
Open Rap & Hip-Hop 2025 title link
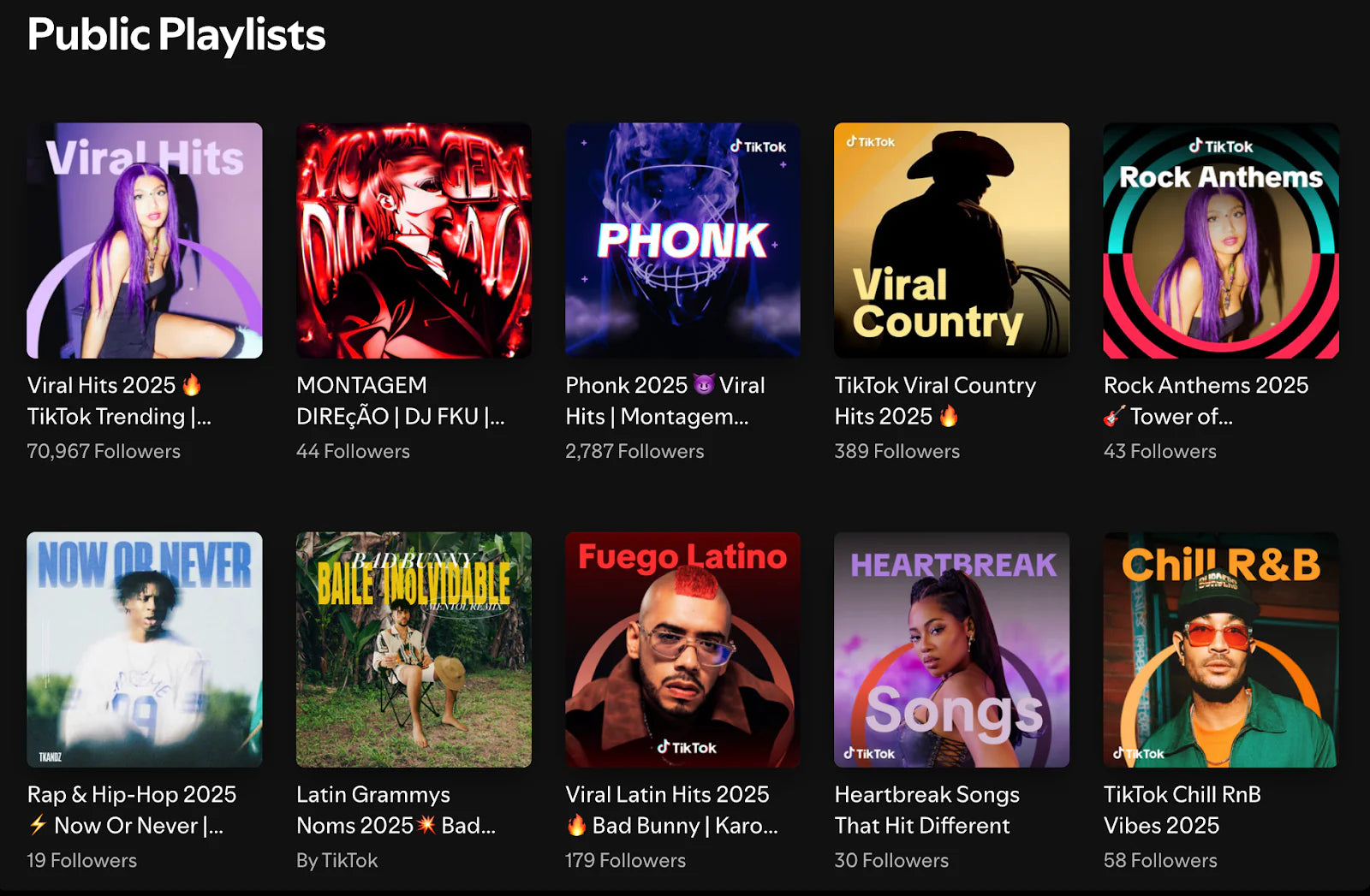131,810
